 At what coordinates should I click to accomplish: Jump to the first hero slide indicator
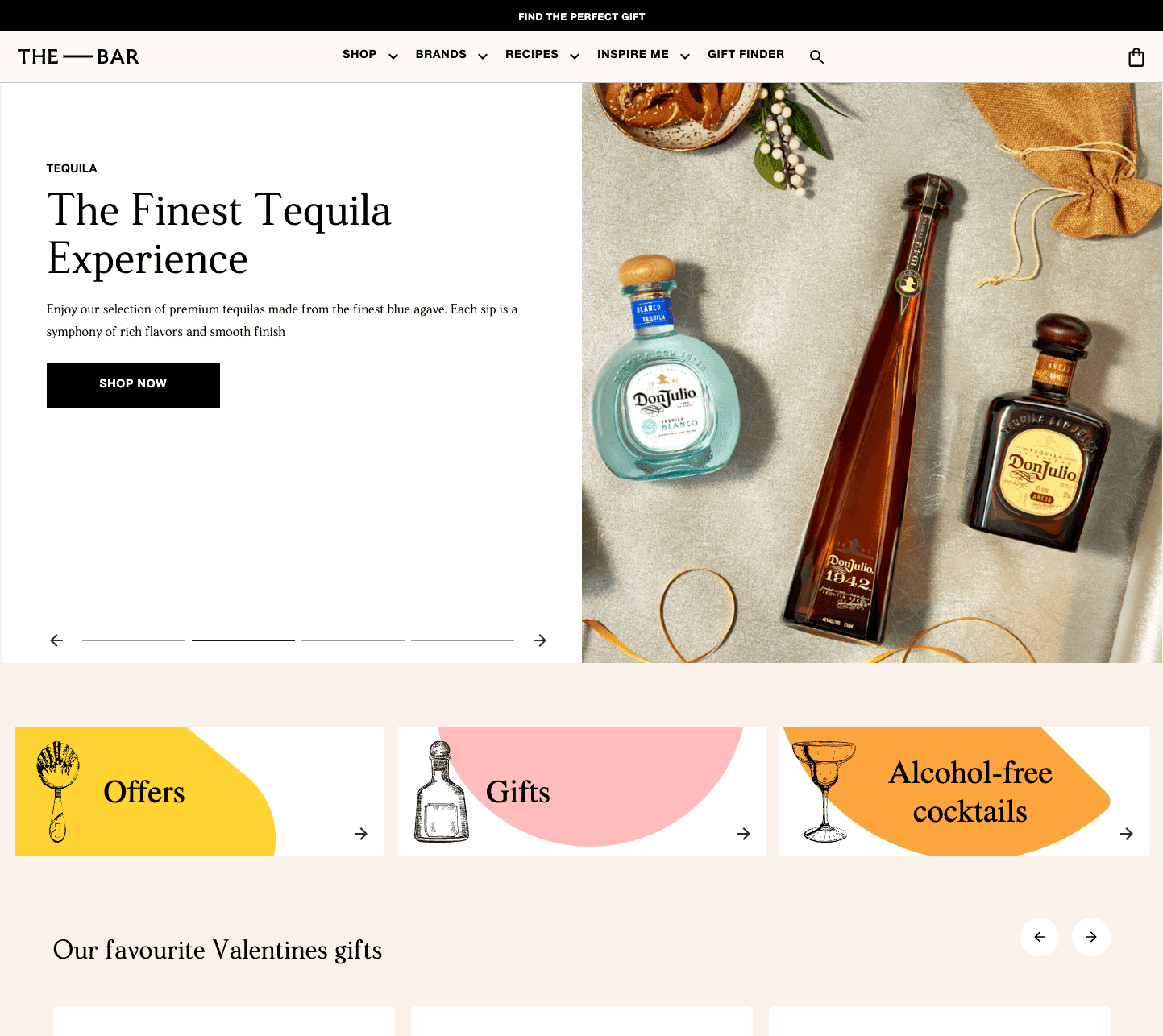pos(134,640)
